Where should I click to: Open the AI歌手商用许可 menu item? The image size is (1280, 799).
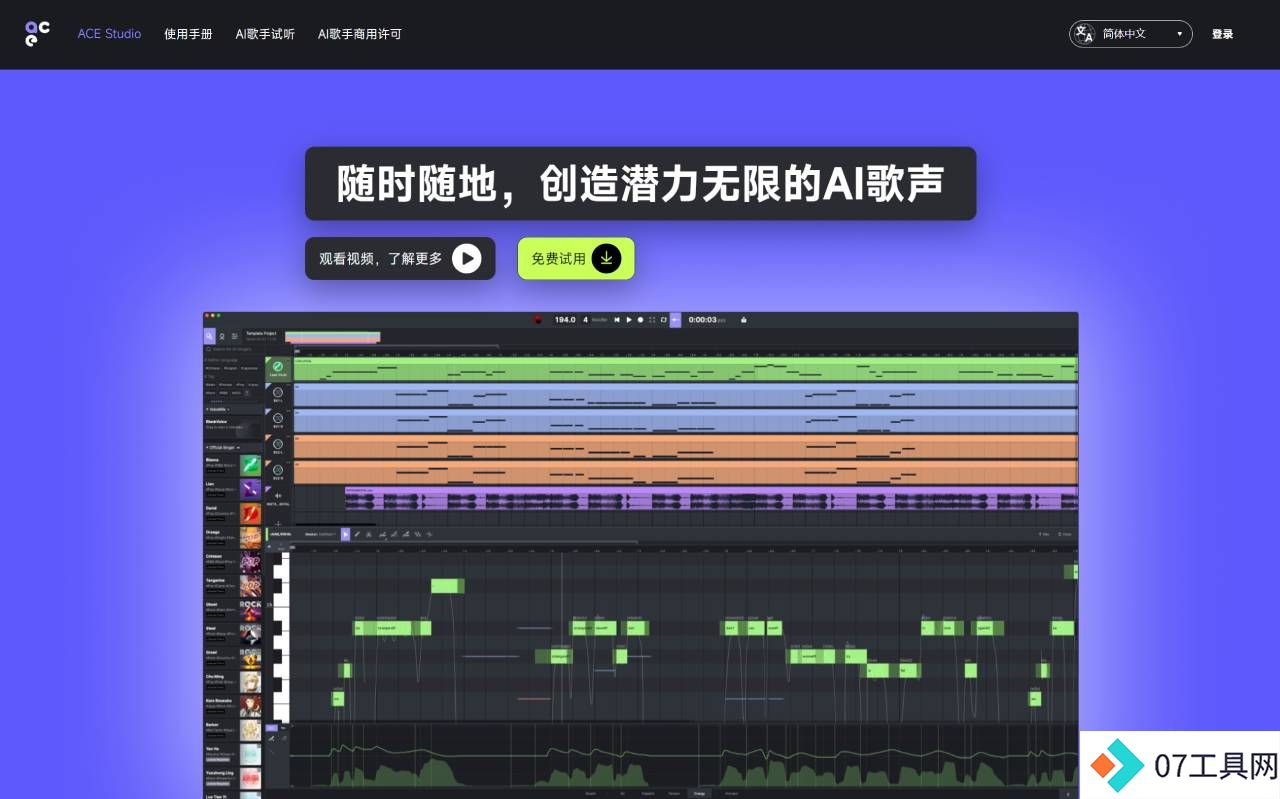(360, 34)
